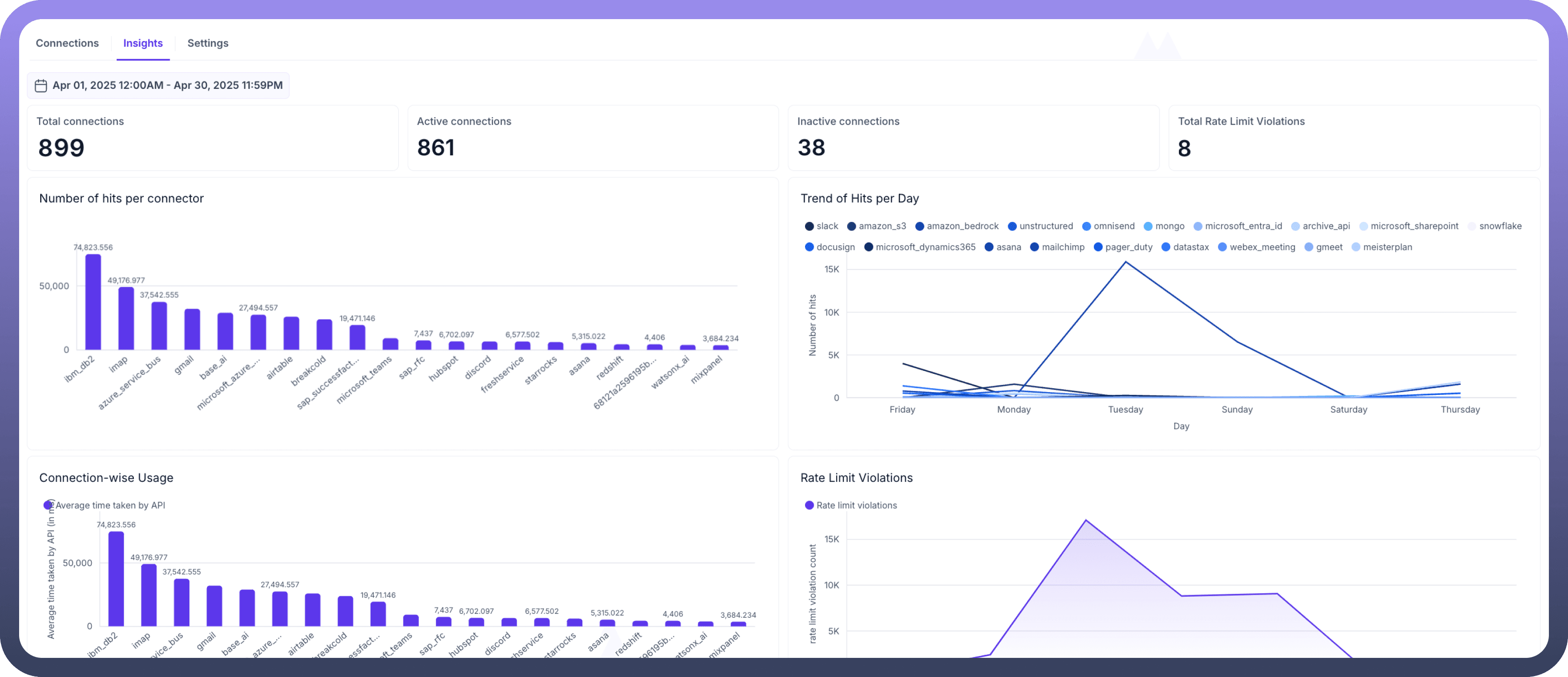Toggle the Rate limit violations legend
This screenshot has width=1568, height=677.
coord(809,505)
